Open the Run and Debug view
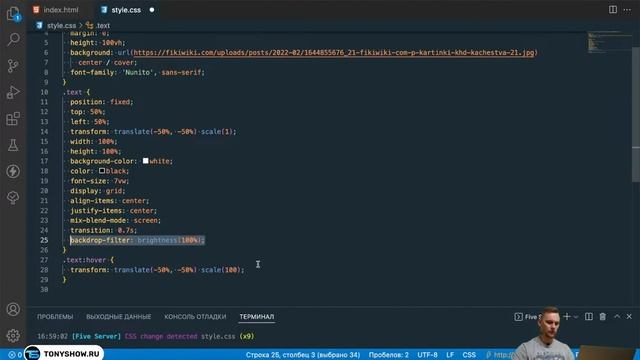 13,92
